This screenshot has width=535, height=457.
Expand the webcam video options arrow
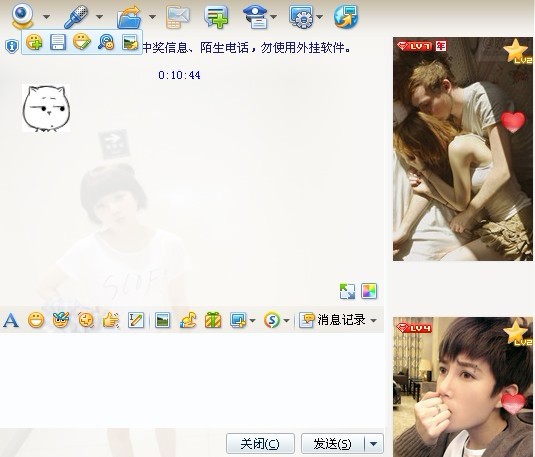[x=47, y=16]
